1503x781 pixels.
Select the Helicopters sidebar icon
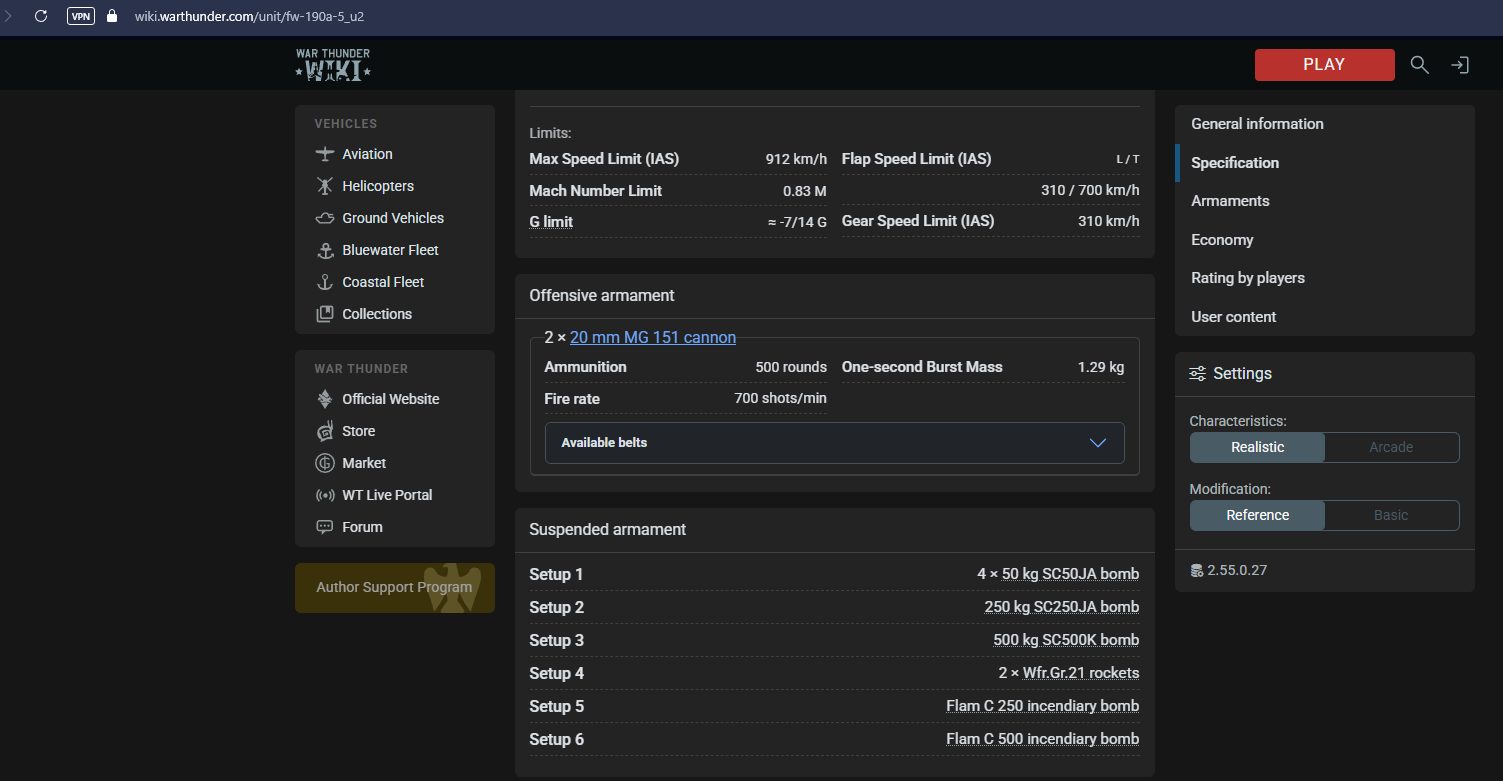pos(325,186)
